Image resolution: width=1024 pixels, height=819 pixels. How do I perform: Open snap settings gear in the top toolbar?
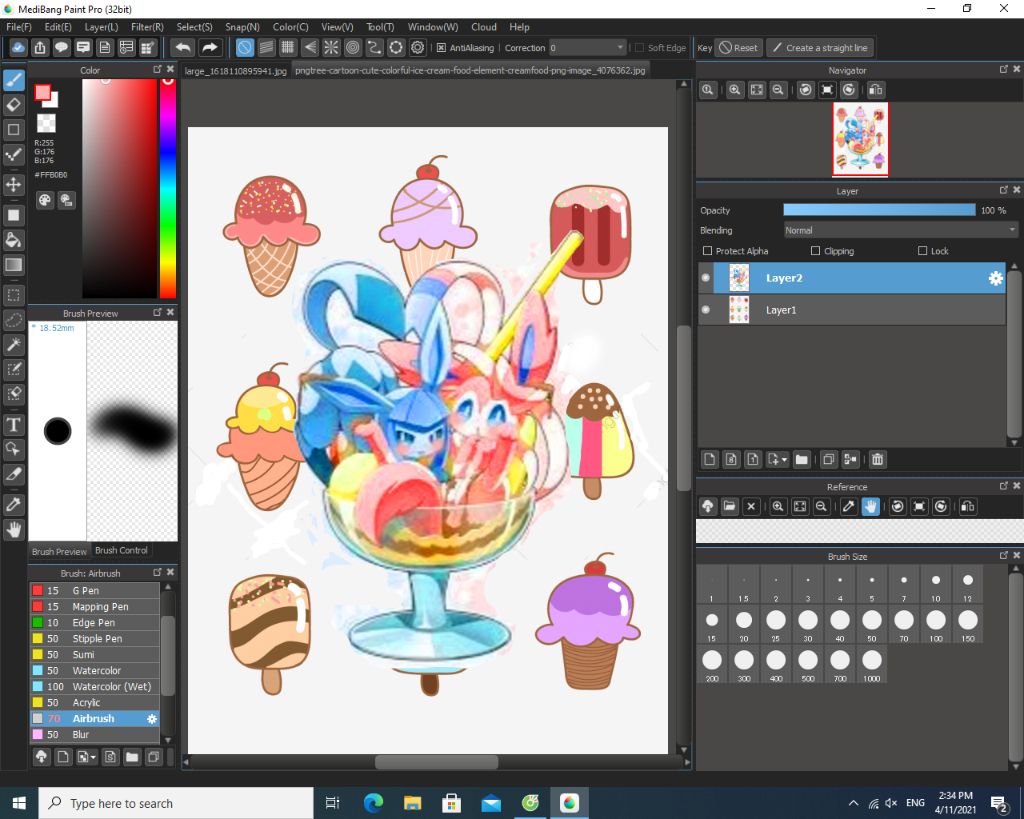(x=418, y=48)
